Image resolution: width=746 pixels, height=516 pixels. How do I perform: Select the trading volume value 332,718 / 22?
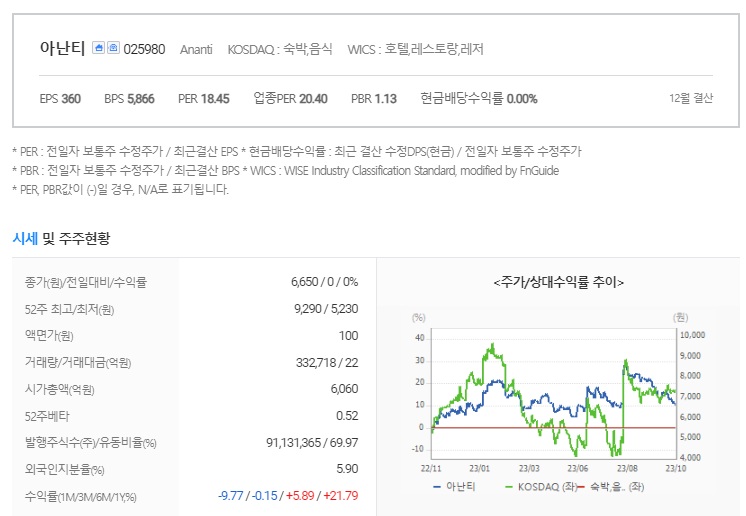click(x=327, y=363)
